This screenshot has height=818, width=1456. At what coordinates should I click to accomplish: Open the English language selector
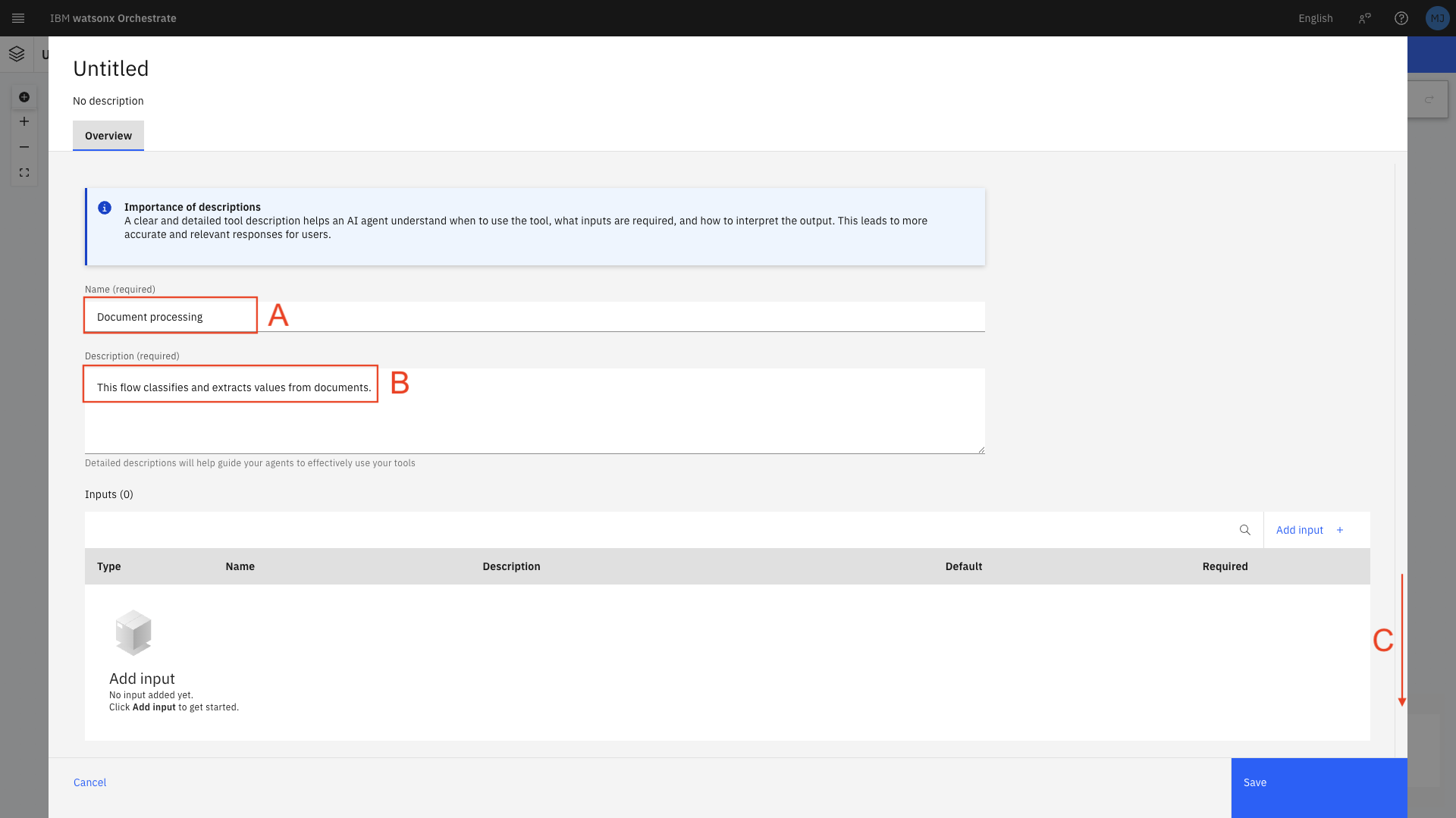tap(1315, 18)
